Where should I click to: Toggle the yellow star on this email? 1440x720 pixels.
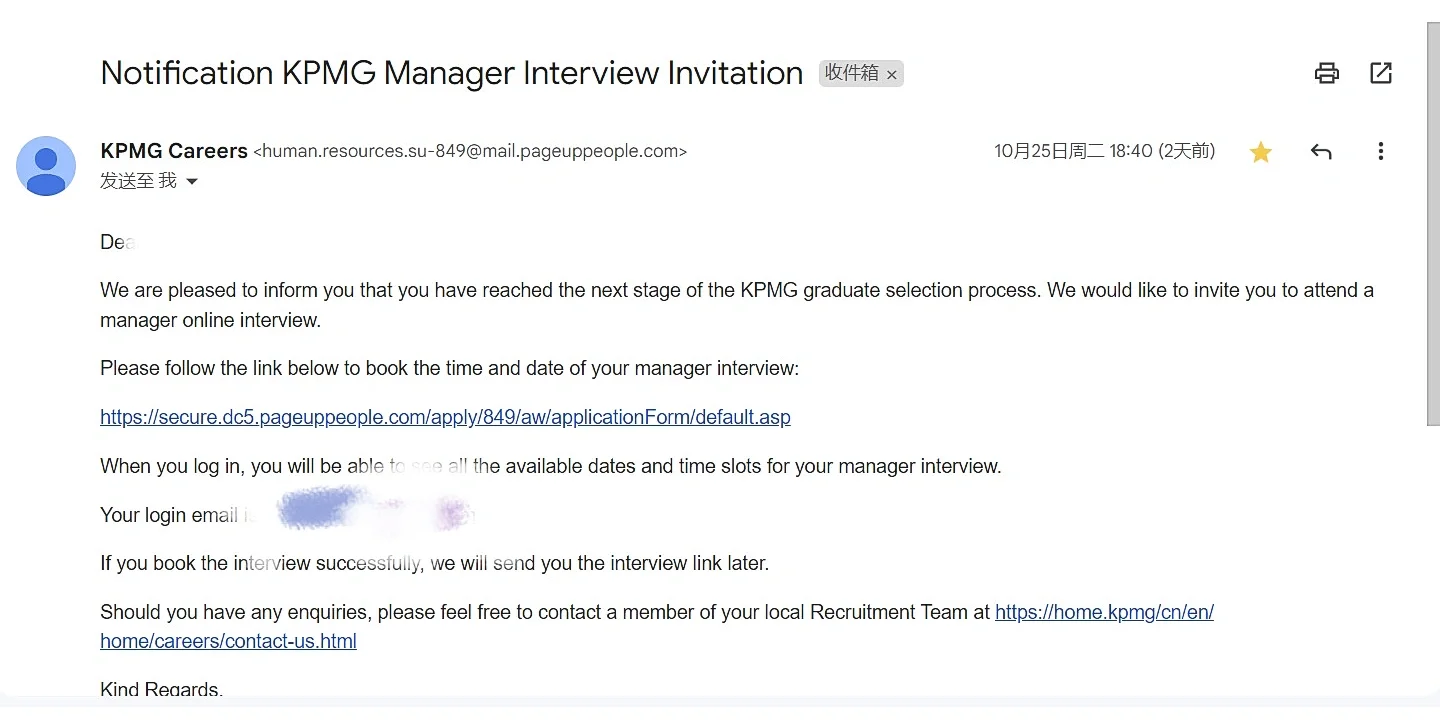tap(1261, 152)
